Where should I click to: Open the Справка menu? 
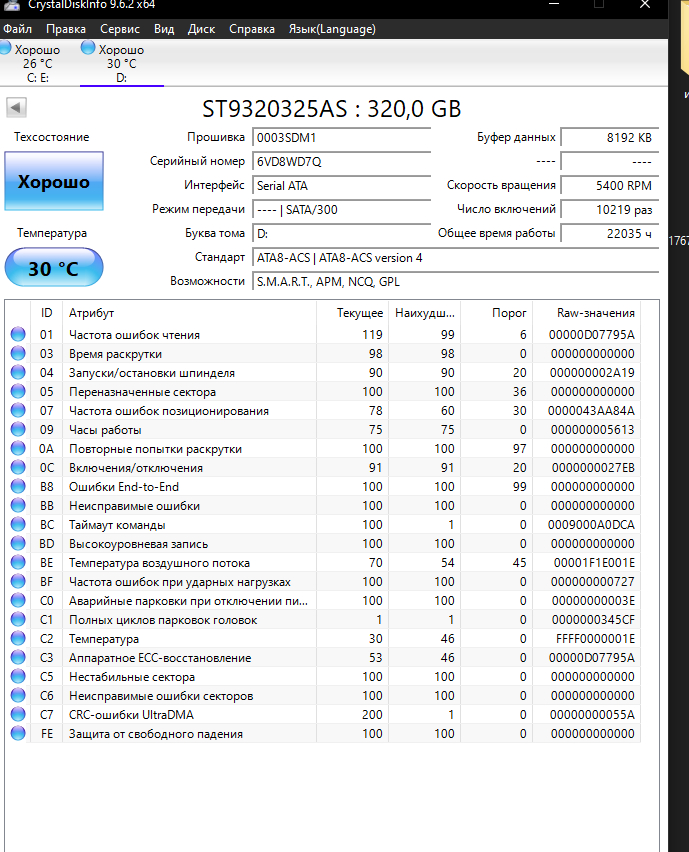pyautogui.click(x=252, y=29)
